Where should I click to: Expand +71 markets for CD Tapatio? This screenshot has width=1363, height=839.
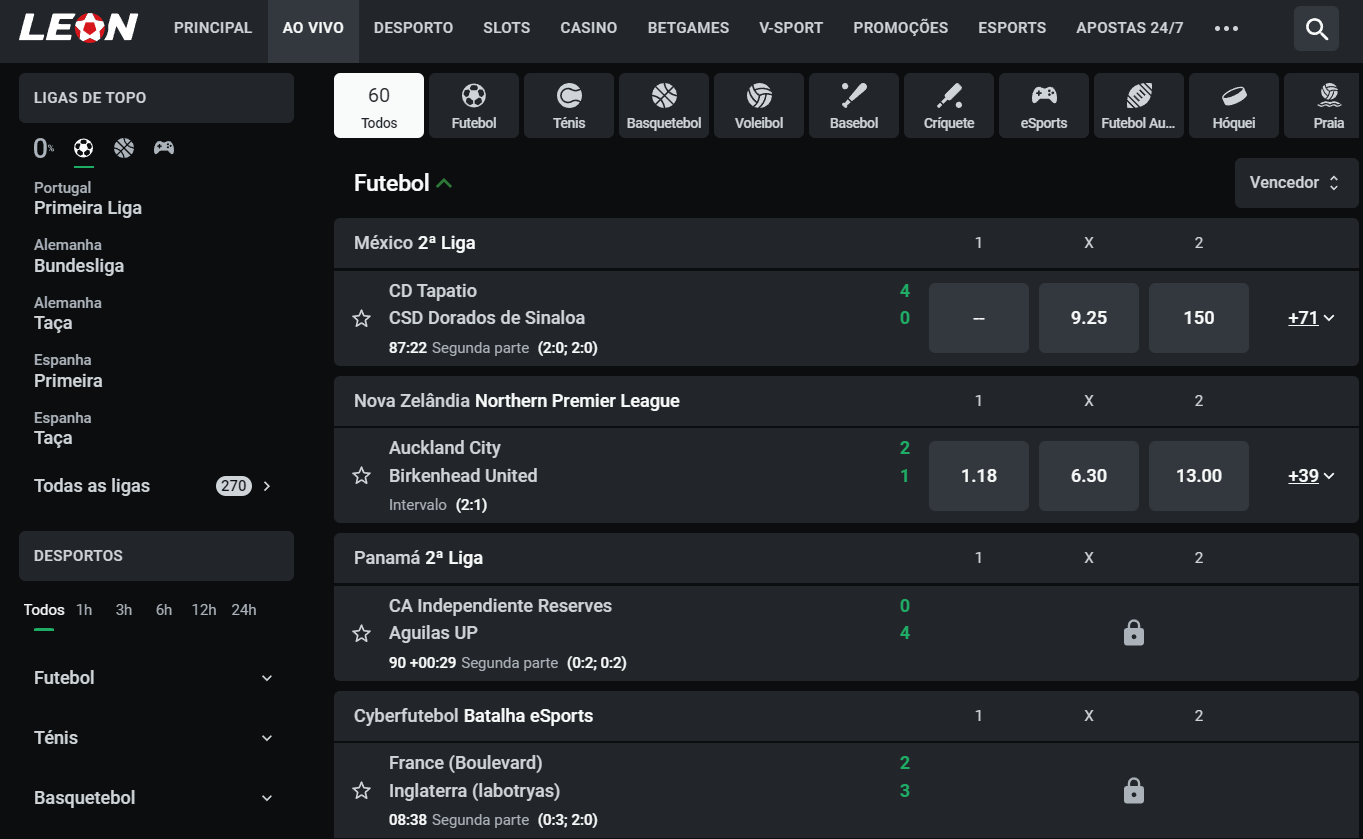pyautogui.click(x=1311, y=318)
